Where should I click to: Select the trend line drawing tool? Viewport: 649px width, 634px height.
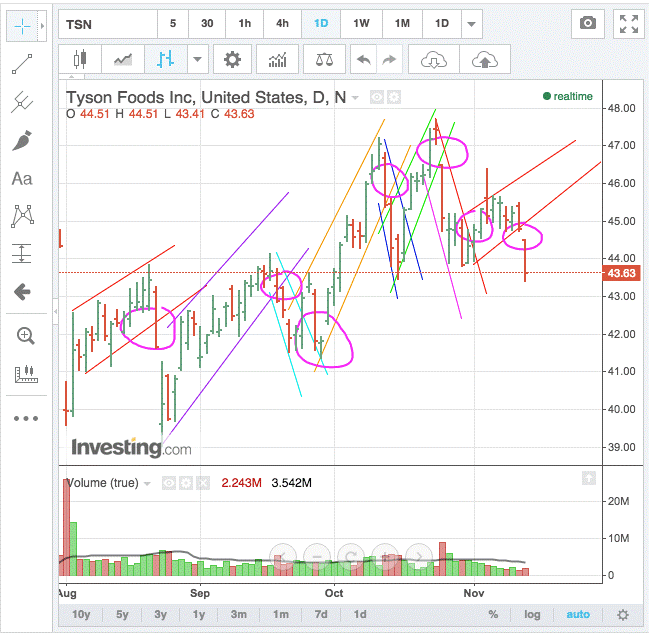22,64
